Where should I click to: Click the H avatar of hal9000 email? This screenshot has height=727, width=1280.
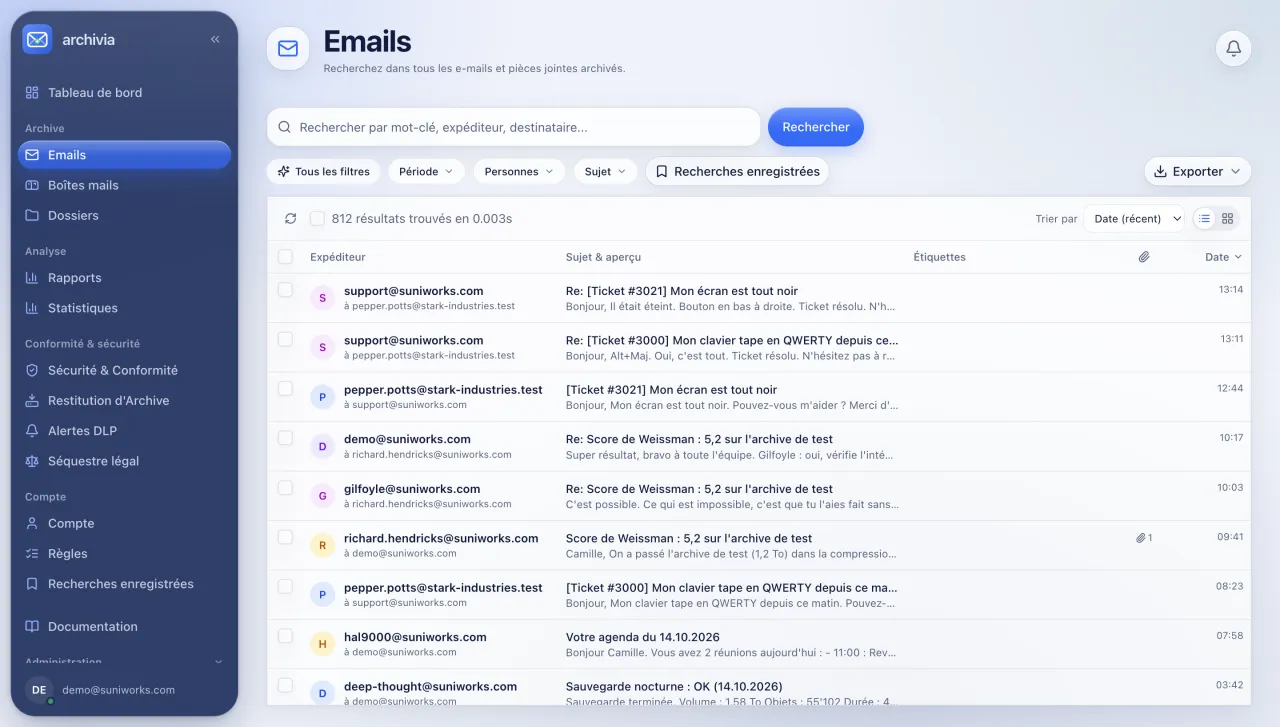pyautogui.click(x=322, y=644)
